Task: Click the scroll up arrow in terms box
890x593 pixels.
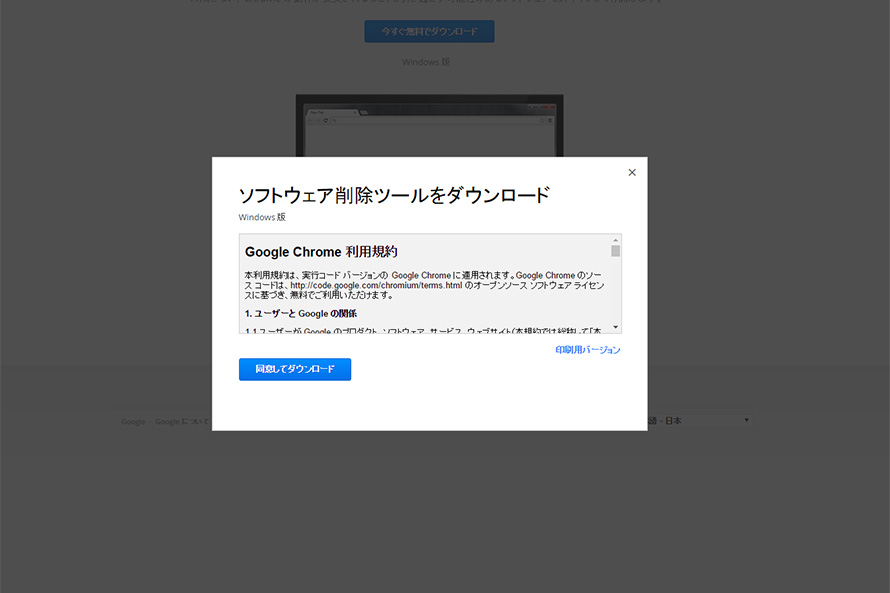Action: point(615,241)
